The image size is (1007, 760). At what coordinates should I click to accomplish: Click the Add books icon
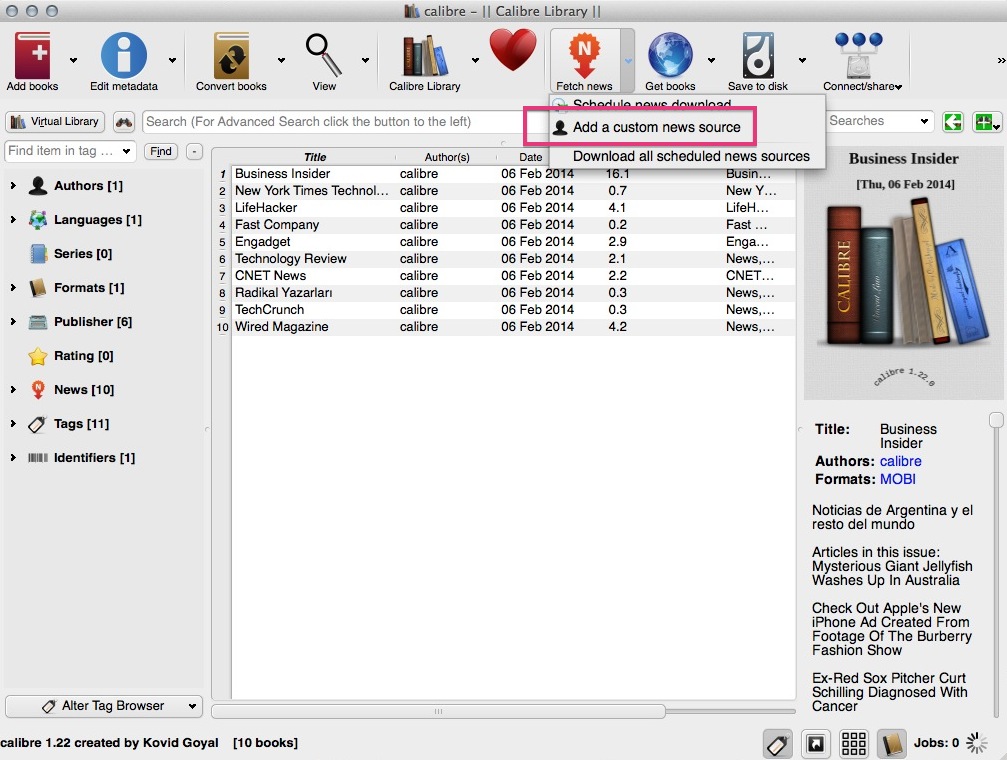(32, 56)
